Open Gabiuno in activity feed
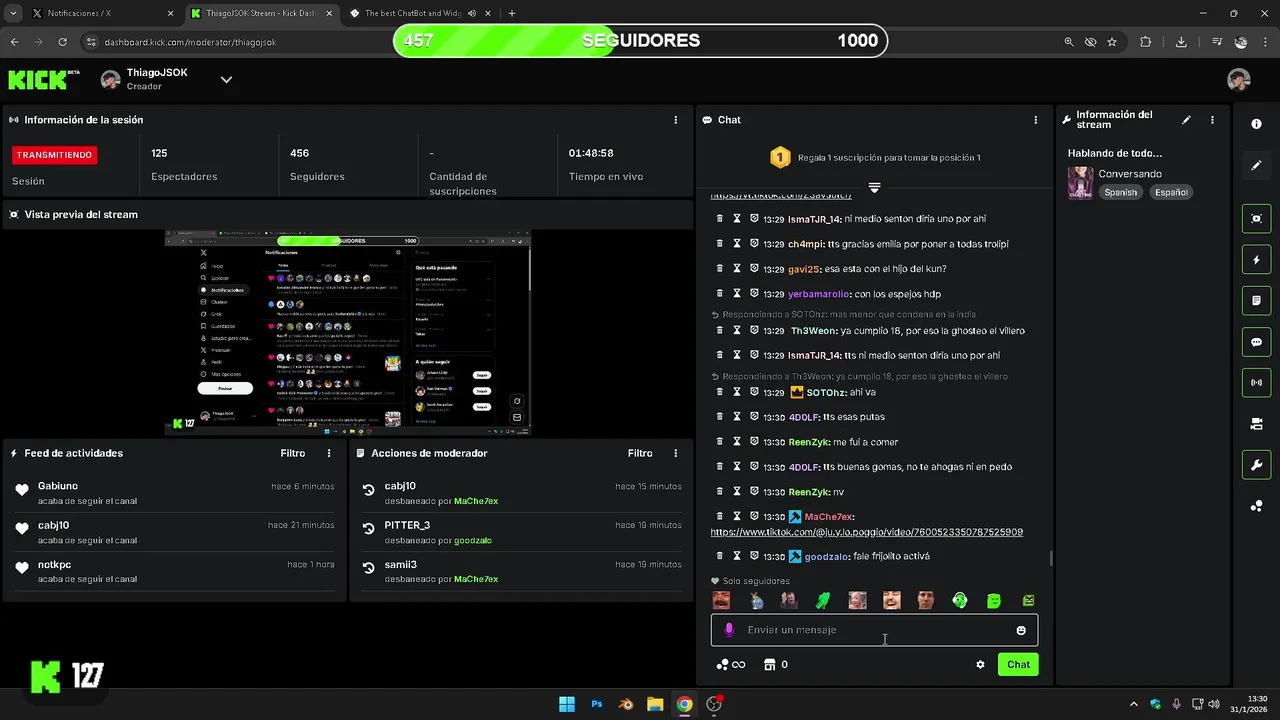Screen dimensions: 1280x720 point(58,486)
